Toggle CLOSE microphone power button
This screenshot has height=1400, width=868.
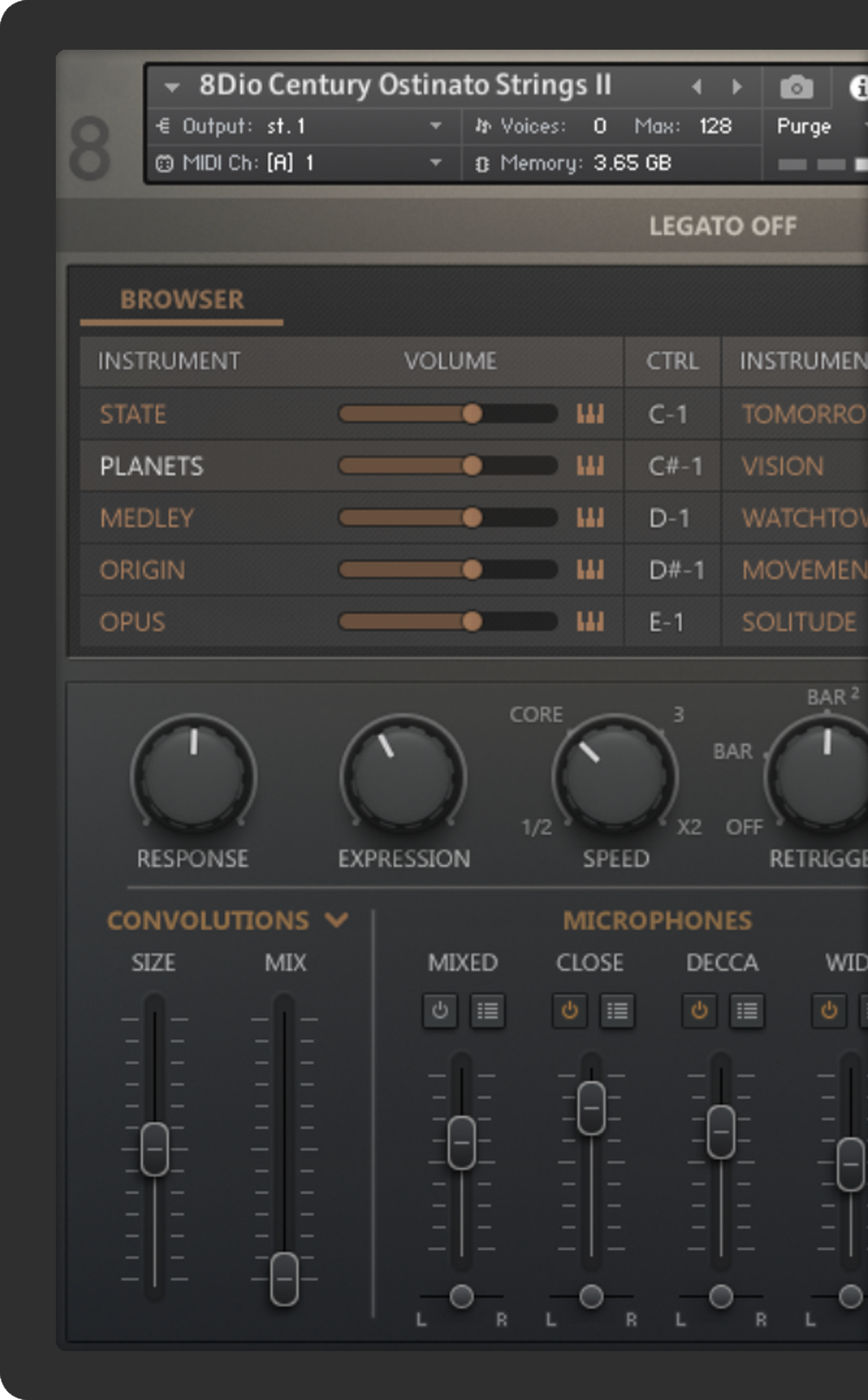pyautogui.click(x=570, y=1011)
